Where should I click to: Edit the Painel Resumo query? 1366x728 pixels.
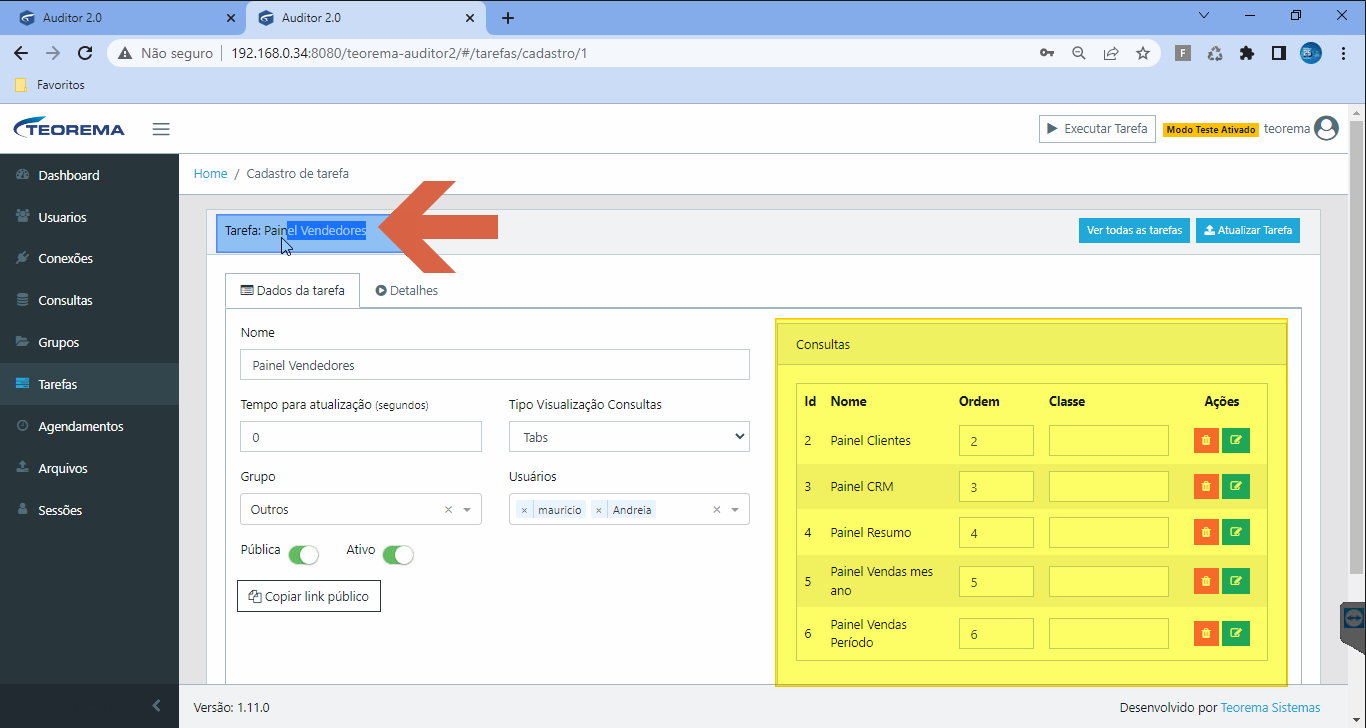[1236, 532]
